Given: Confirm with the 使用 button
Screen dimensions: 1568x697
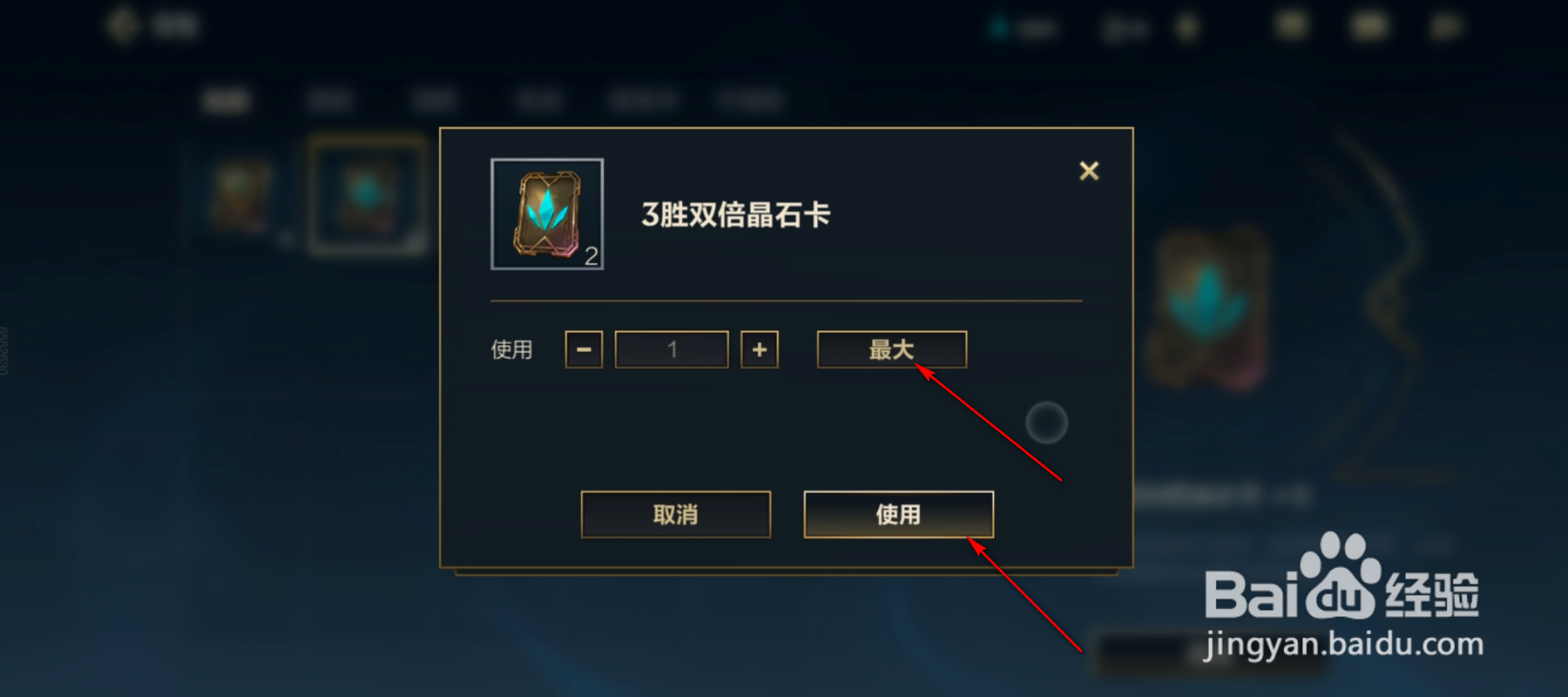Looking at the screenshot, I should [898, 514].
